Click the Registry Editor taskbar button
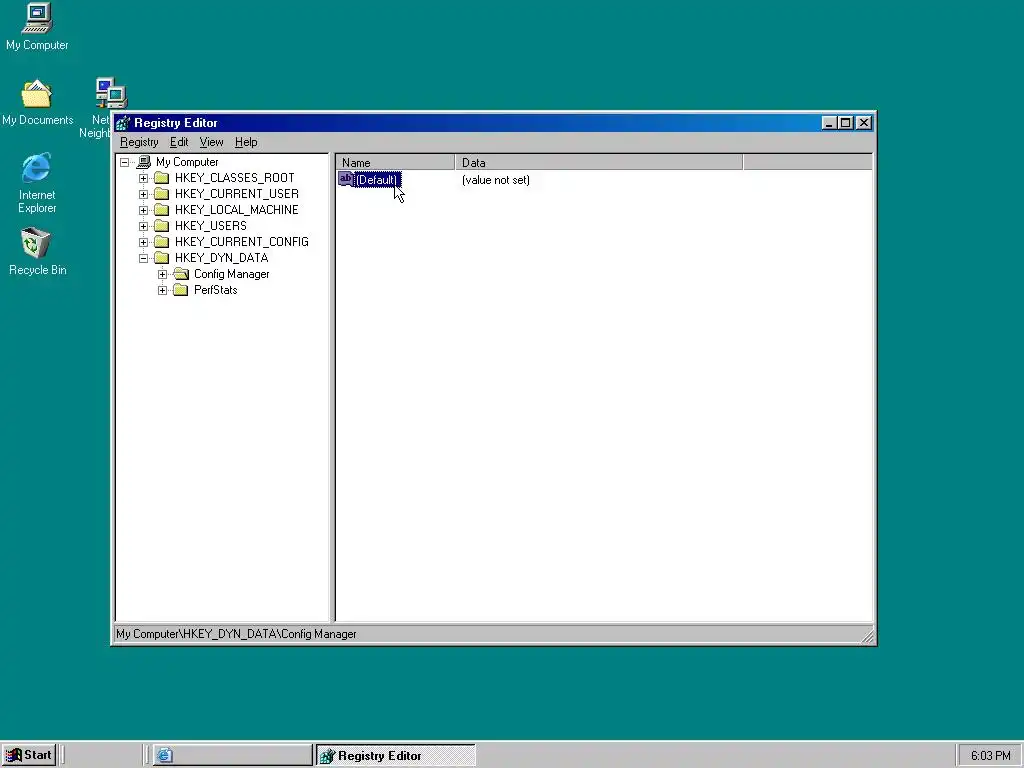The width and height of the screenshot is (1024, 768). (396, 756)
